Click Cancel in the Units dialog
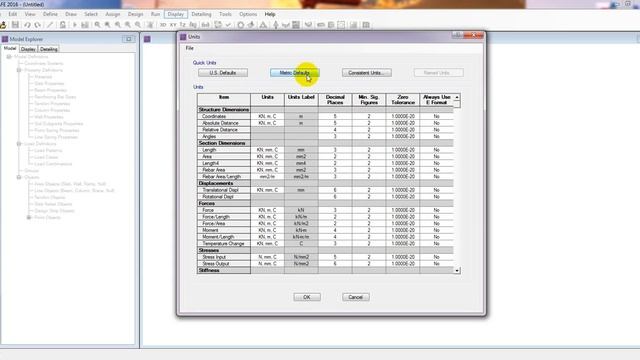This screenshot has height=360, width=640. click(356, 297)
